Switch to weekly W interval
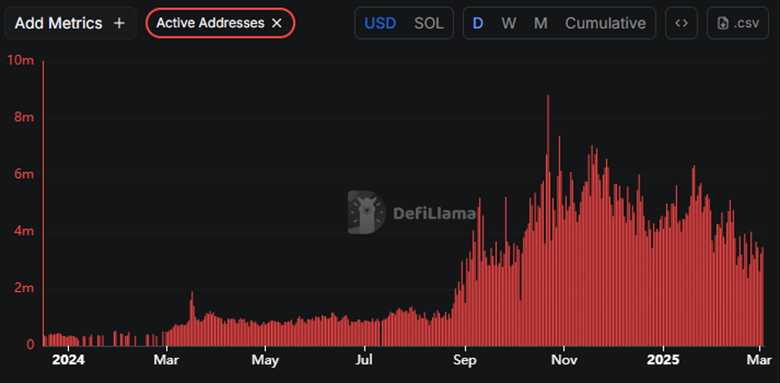 508,23
